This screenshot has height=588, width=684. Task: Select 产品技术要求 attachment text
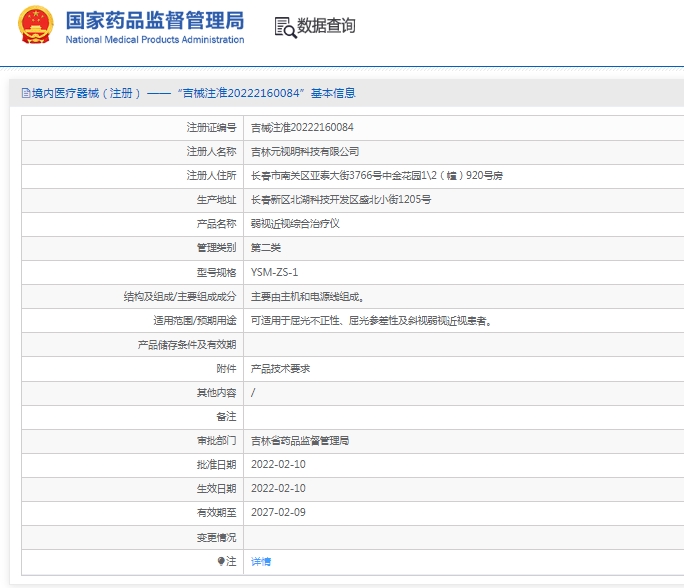280,369
